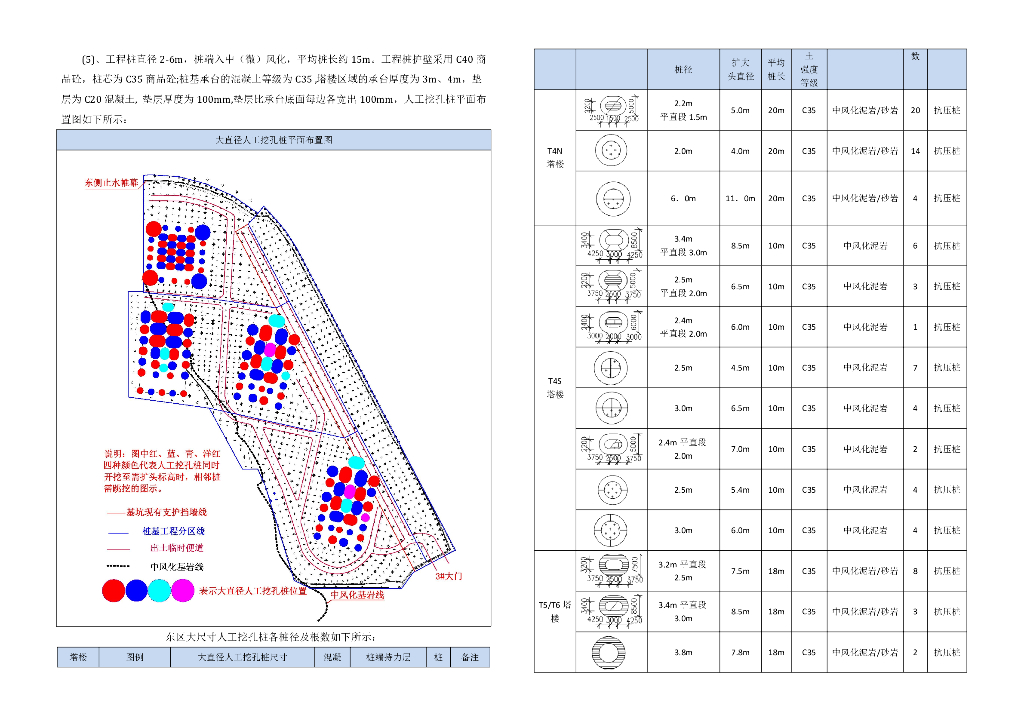Click the 7.0m expanded diameter cell
The height and width of the screenshot is (724, 1024).
[x=740, y=449]
